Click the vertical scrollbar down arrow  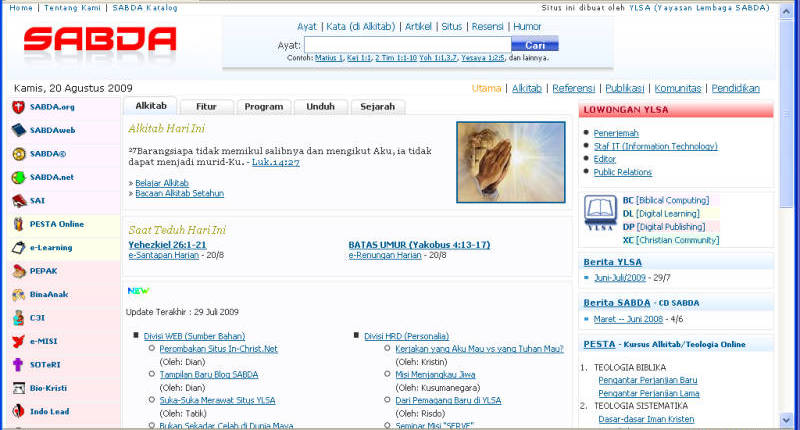[786, 420]
